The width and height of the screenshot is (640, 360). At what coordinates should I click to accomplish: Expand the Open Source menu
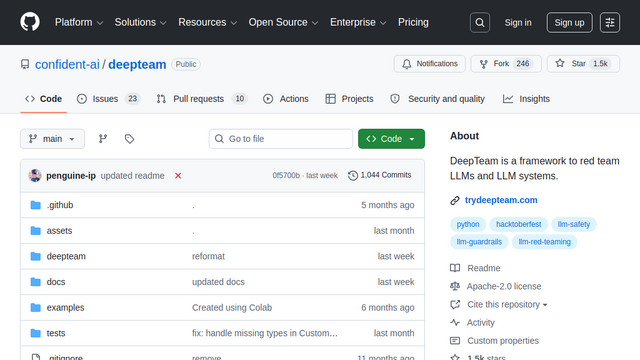(x=283, y=22)
